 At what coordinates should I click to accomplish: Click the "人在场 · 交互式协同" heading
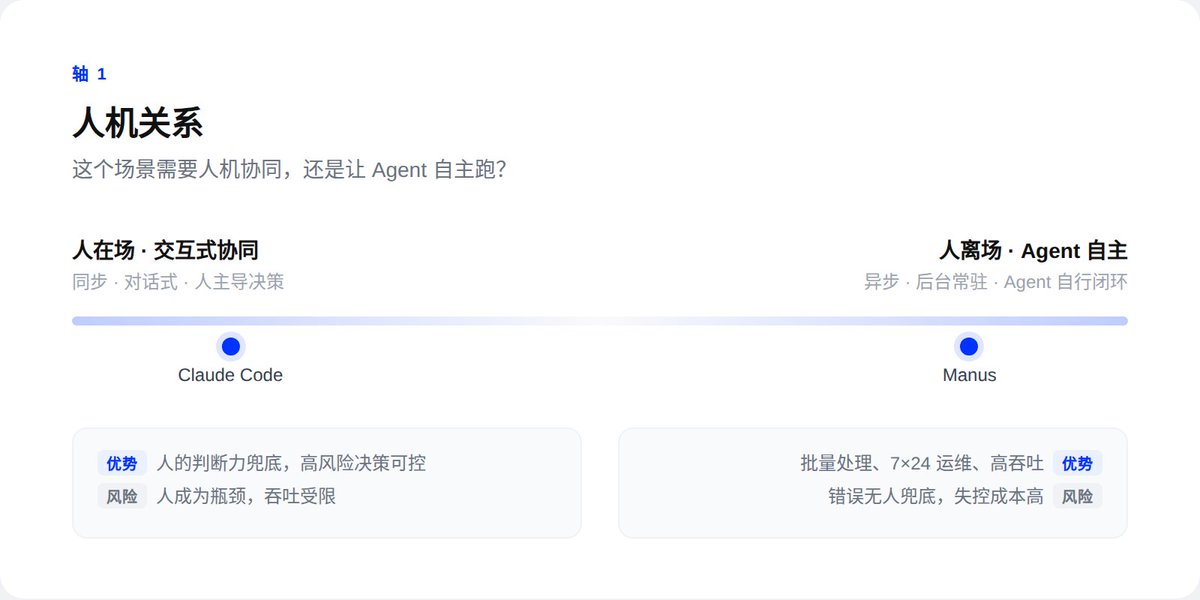click(165, 250)
